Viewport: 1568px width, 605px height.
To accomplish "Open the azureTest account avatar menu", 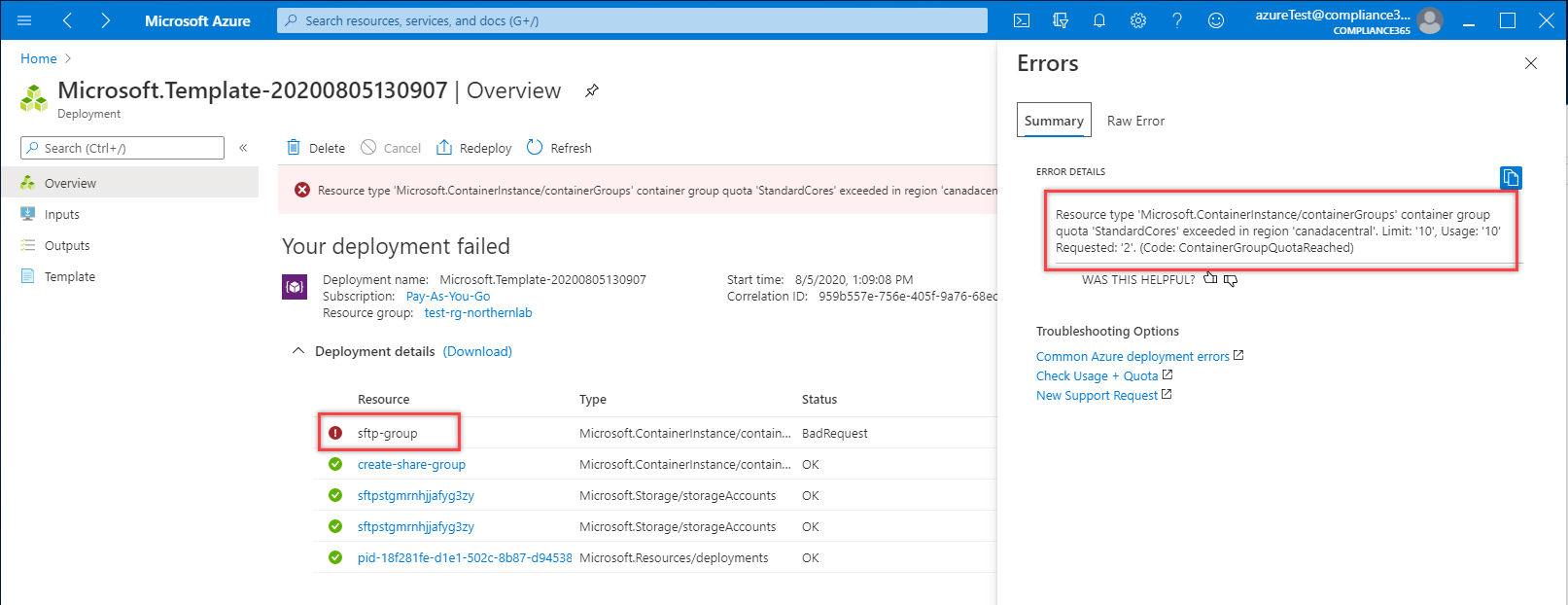I will click(1430, 20).
